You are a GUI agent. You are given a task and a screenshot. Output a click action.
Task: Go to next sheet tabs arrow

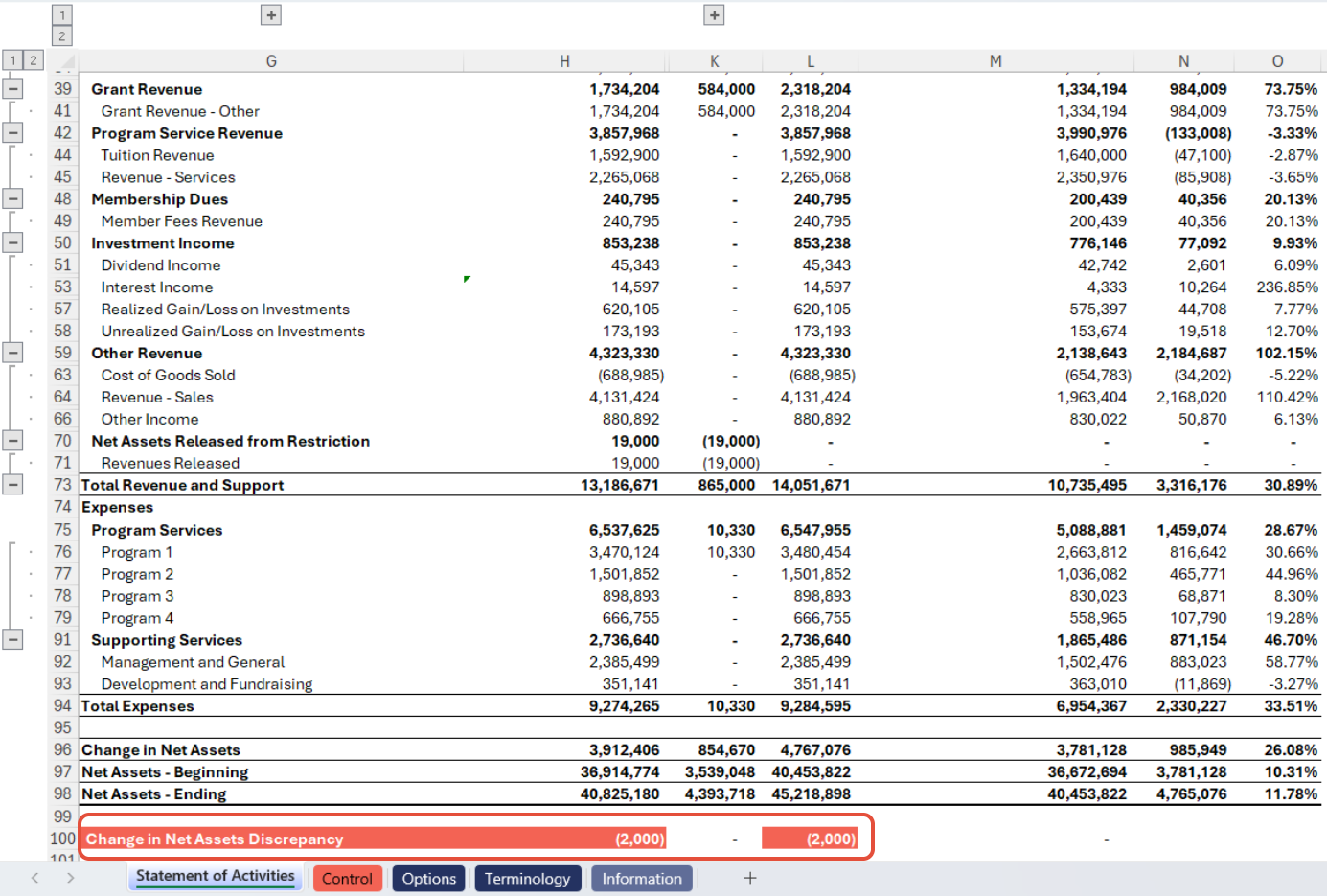click(70, 878)
